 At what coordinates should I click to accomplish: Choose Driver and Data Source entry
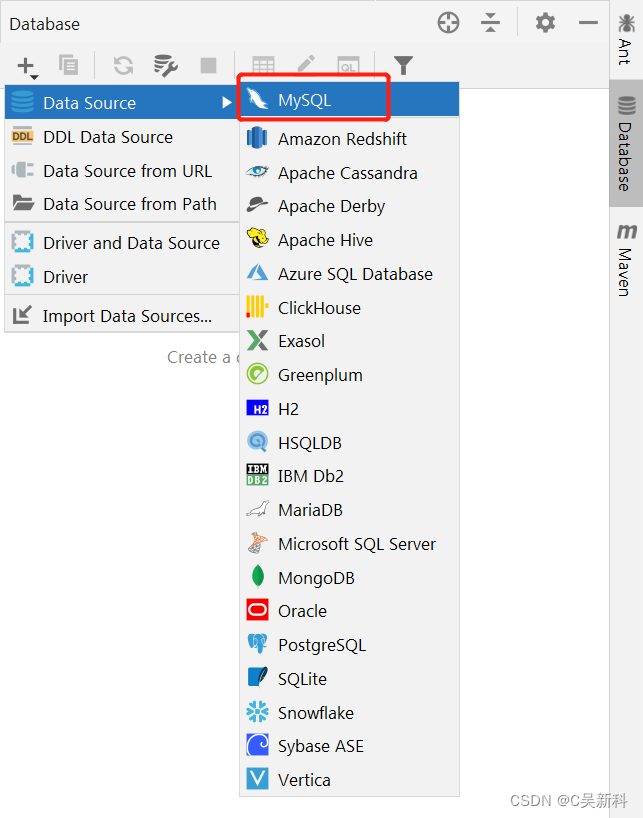pos(122,243)
